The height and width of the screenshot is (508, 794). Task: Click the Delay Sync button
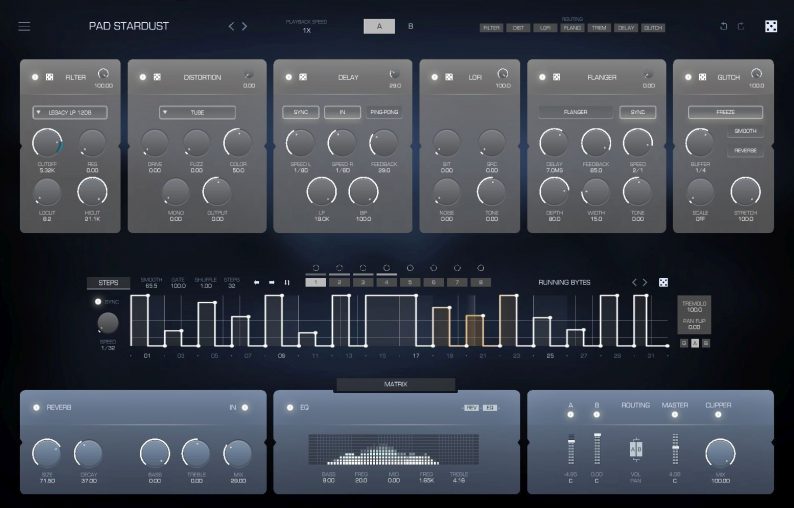(301, 112)
